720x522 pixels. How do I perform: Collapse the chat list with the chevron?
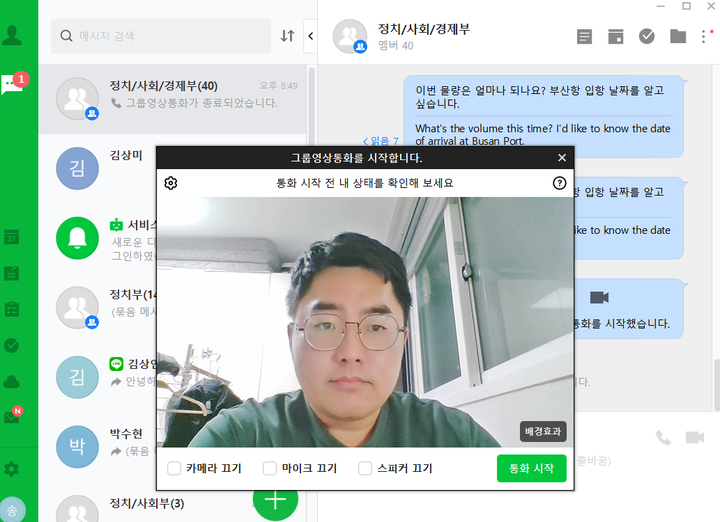click(311, 36)
